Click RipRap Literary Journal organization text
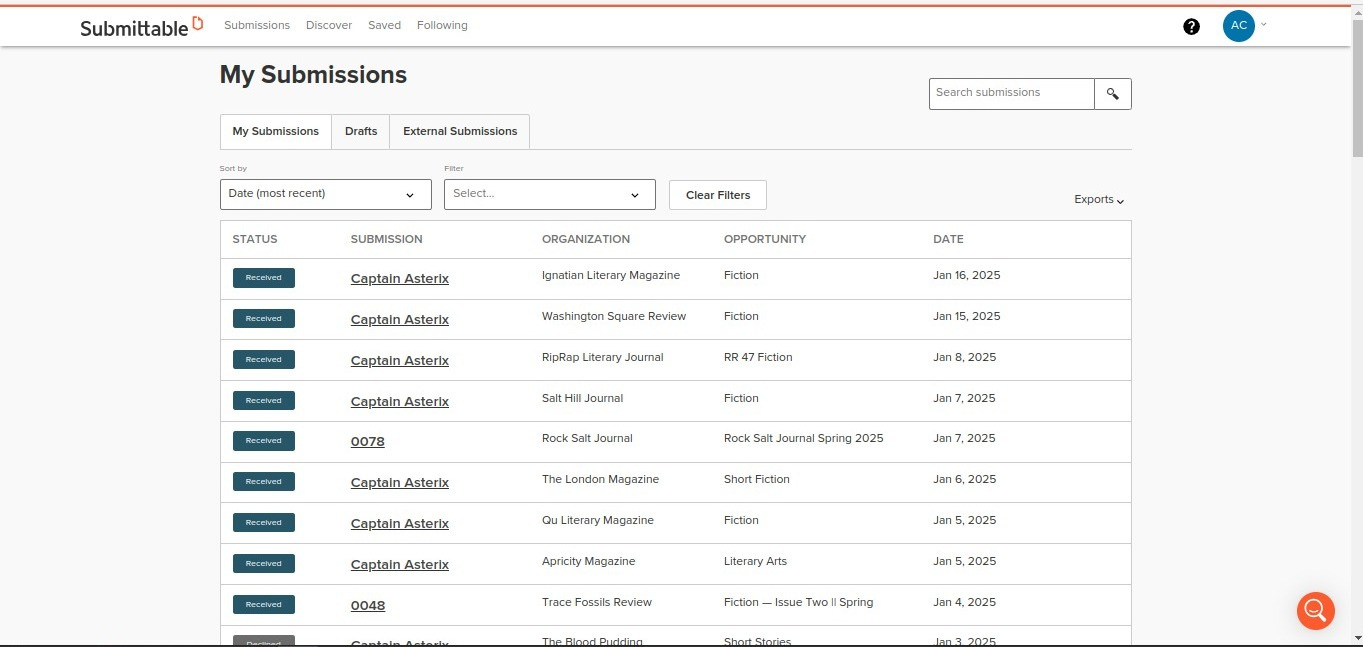1363x647 pixels. point(603,358)
